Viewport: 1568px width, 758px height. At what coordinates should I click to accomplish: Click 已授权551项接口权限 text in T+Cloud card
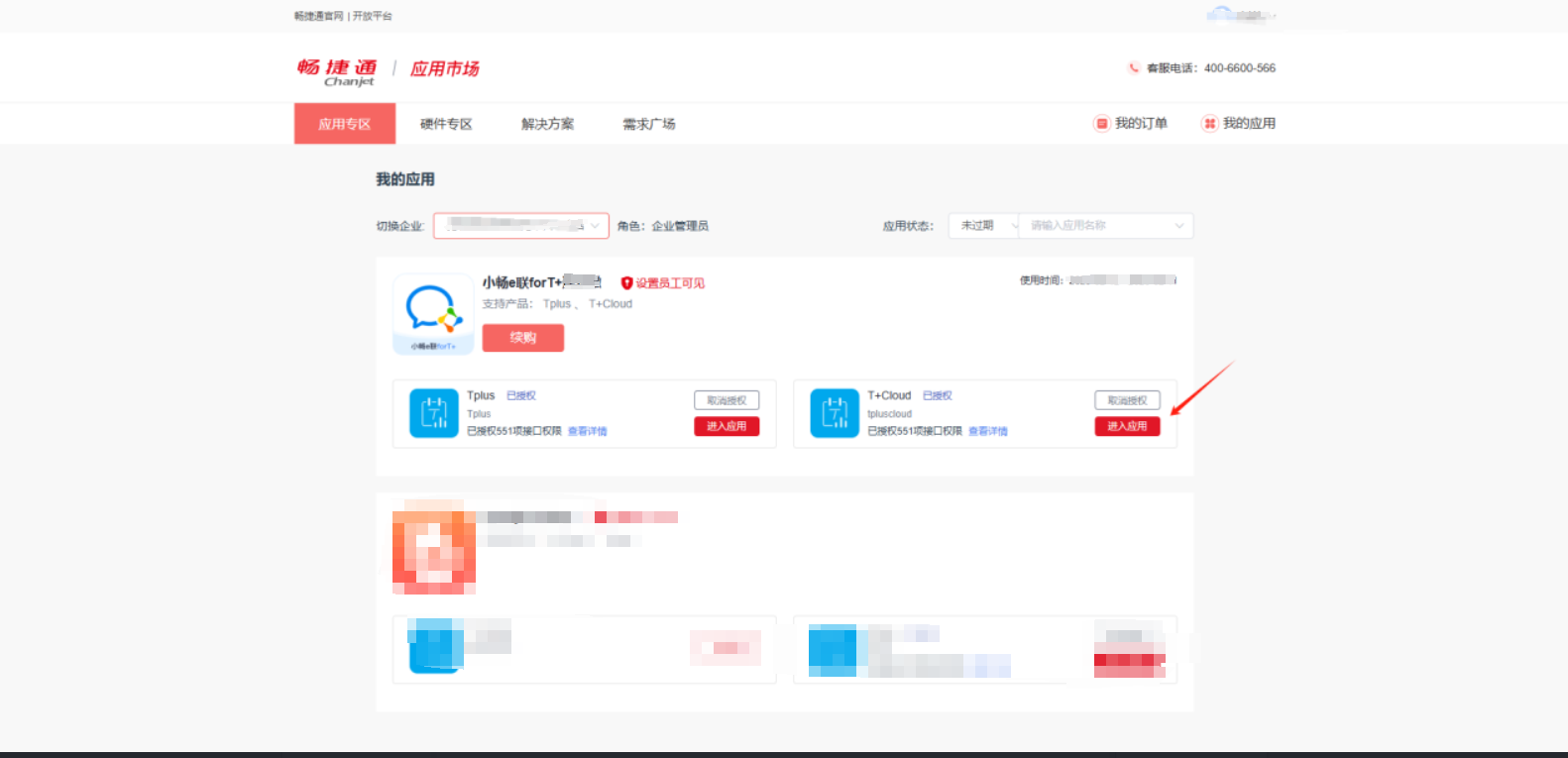(x=915, y=432)
